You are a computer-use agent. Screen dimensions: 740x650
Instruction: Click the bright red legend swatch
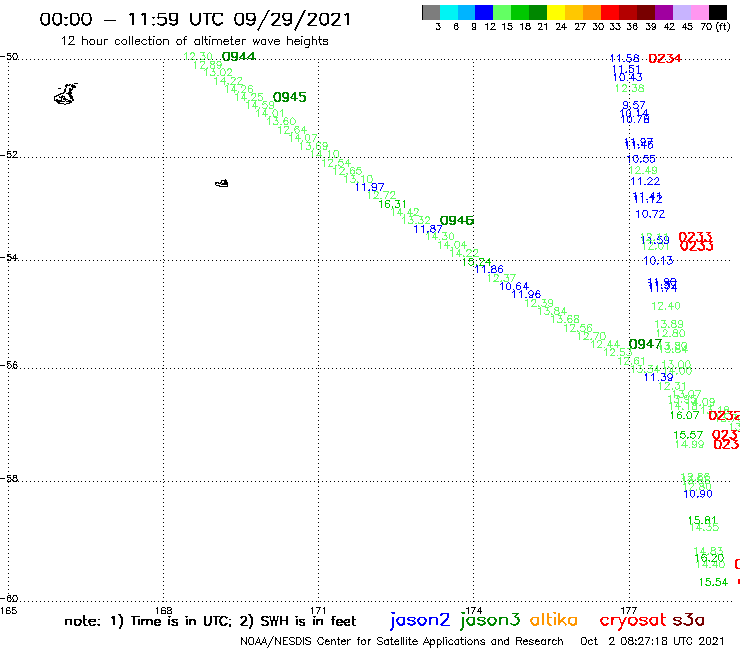click(610, 12)
